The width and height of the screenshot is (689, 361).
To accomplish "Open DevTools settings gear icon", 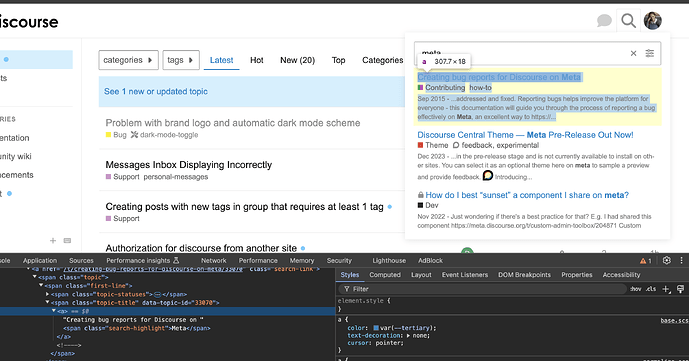I will coord(667,260).
